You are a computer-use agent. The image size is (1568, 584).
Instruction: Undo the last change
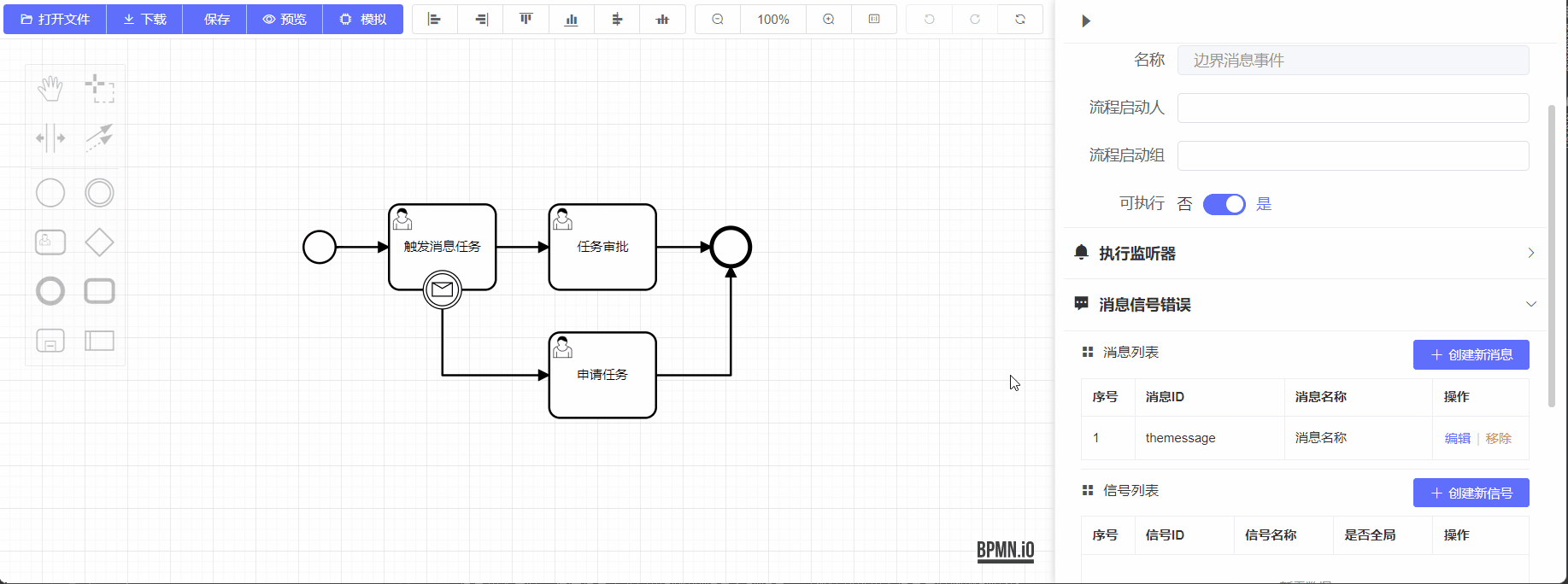pos(930,19)
